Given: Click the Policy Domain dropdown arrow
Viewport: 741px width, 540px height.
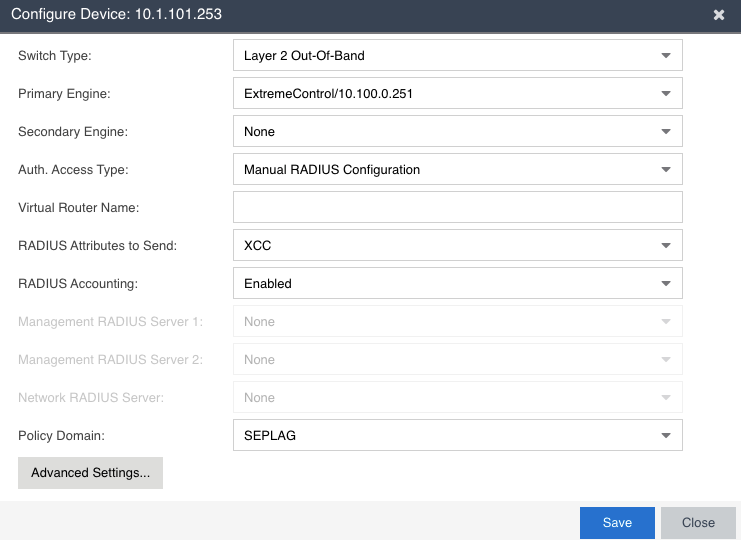Looking at the screenshot, I should [x=666, y=436].
